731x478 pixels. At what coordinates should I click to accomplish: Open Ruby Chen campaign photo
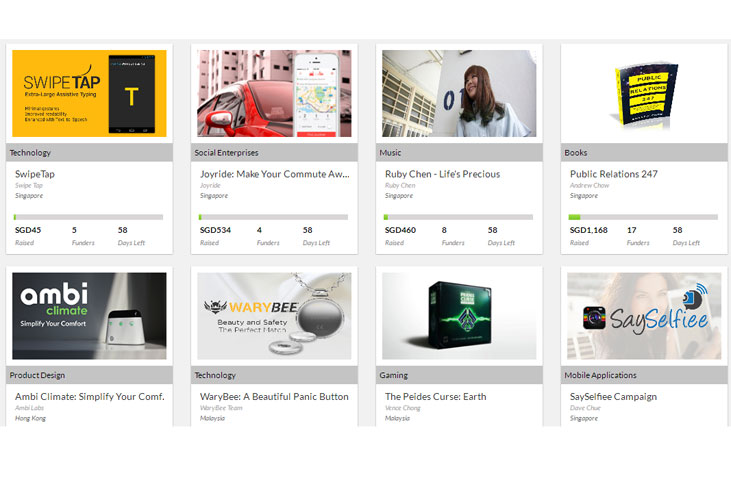[x=459, y=94]
